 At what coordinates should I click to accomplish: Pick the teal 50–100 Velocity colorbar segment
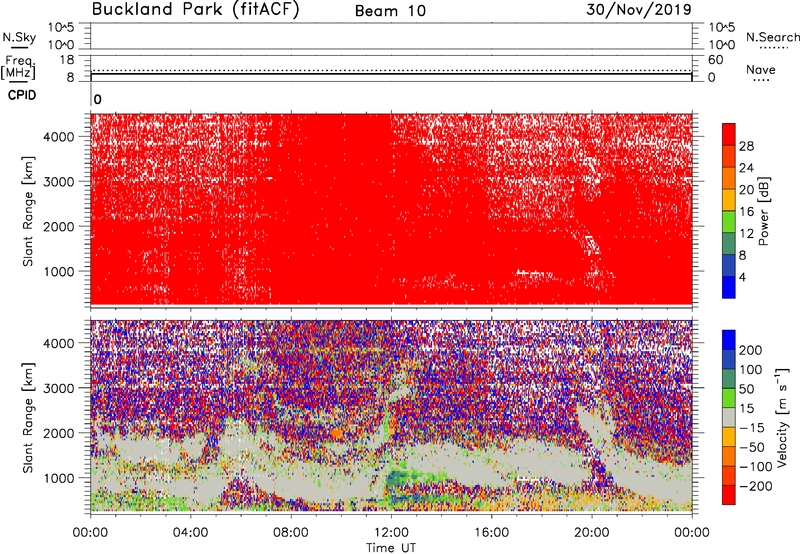click(x=729, y=379)
